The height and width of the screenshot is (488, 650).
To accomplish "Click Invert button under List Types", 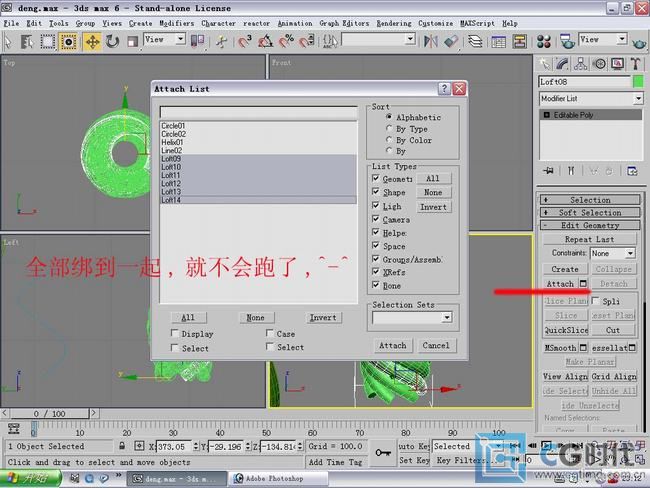I will [433, 207].
